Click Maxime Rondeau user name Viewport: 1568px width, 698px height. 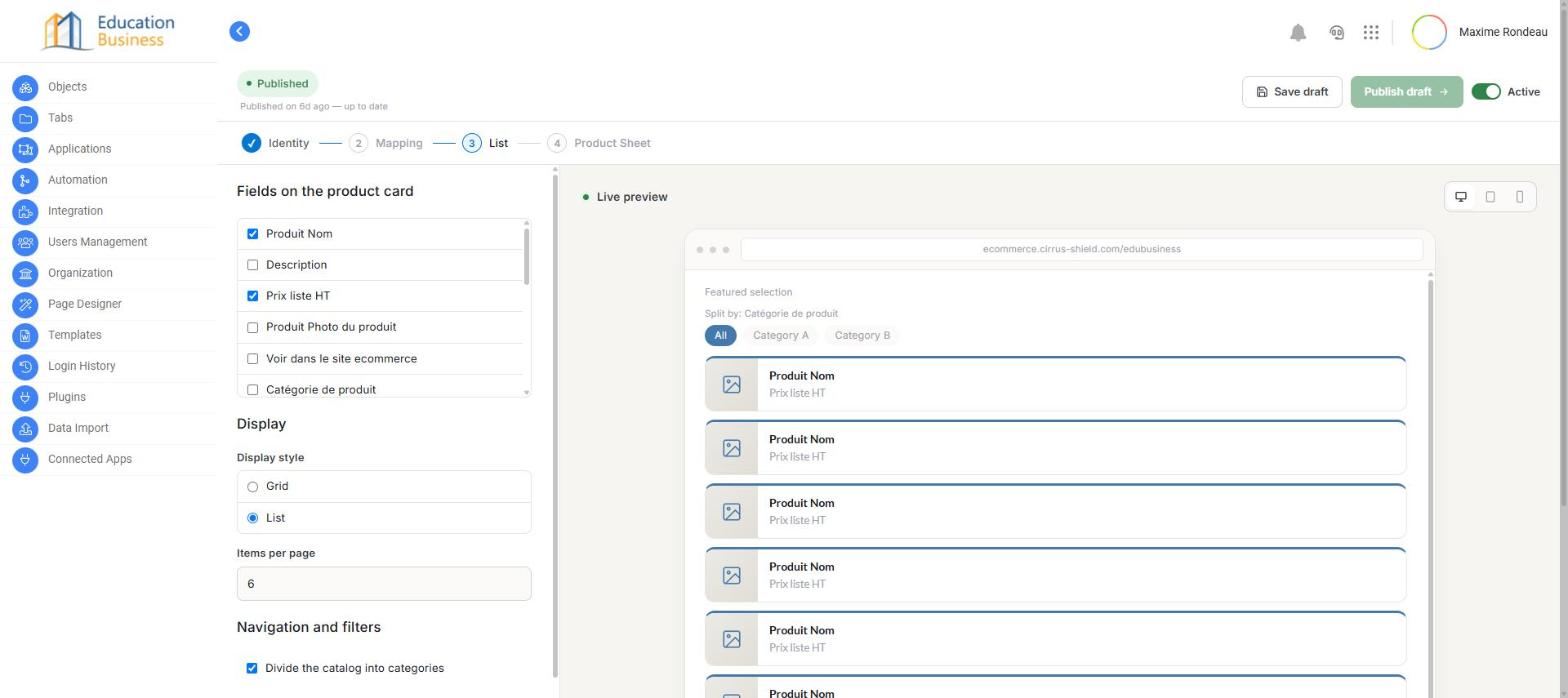(1502, 32)
